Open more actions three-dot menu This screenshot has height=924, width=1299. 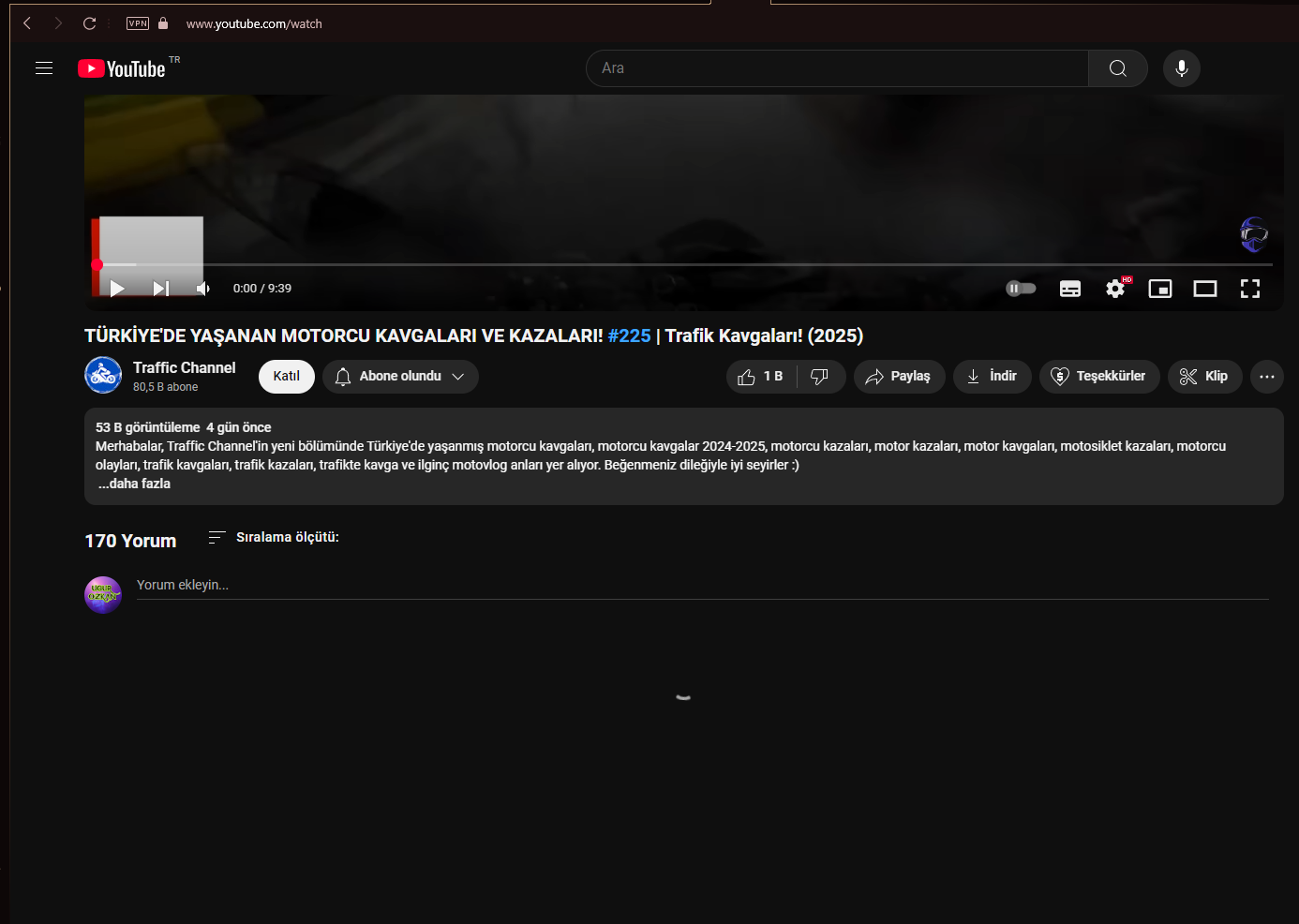(x=1267, y=376)
